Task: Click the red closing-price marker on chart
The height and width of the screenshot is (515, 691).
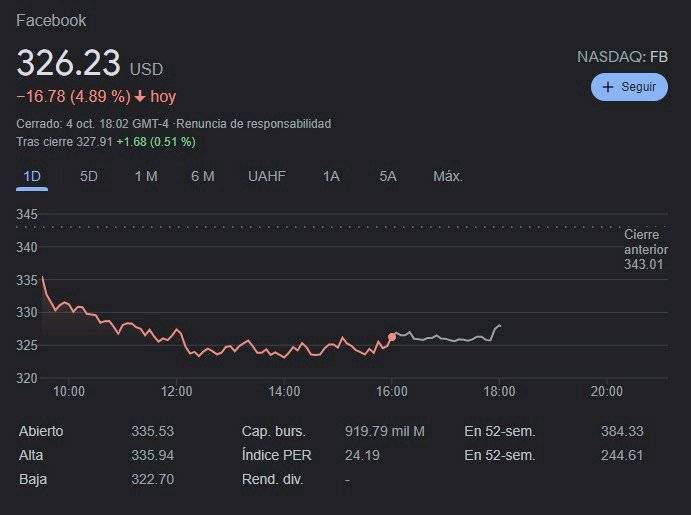Action: [x=392, y=337]
